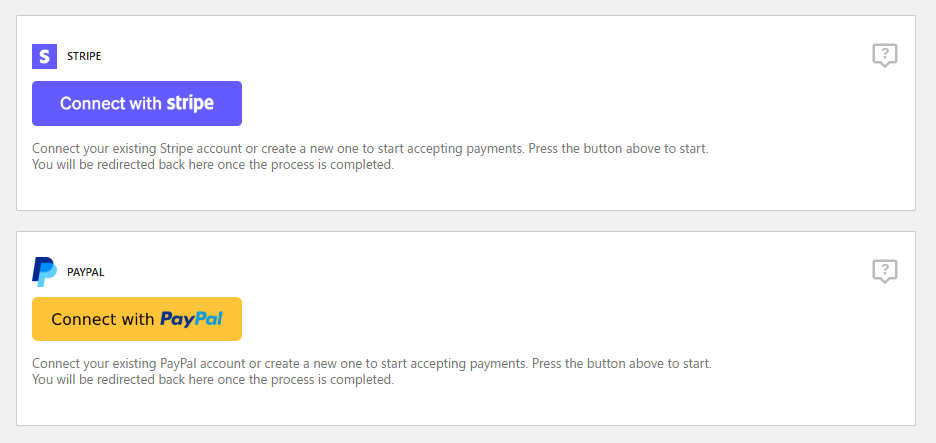Viewport: 936px width, 443px height.
Task: Click the stripe wordmark inside purple button
Action: pyautogui.click(x=190, y=103)
